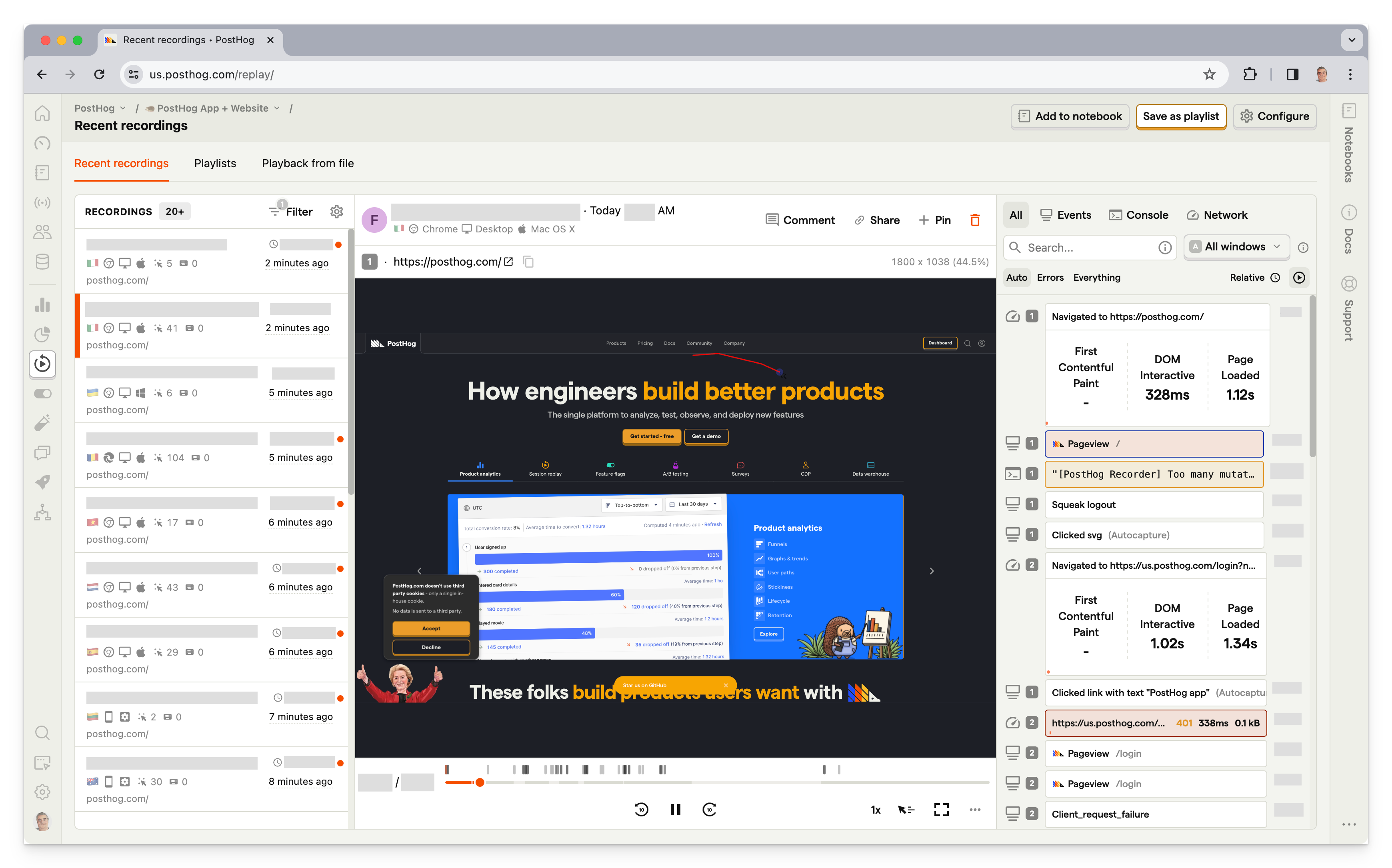Open the People icon in sidebar
Viewport: 1392px width, 868px height.
tap(42, 232)
